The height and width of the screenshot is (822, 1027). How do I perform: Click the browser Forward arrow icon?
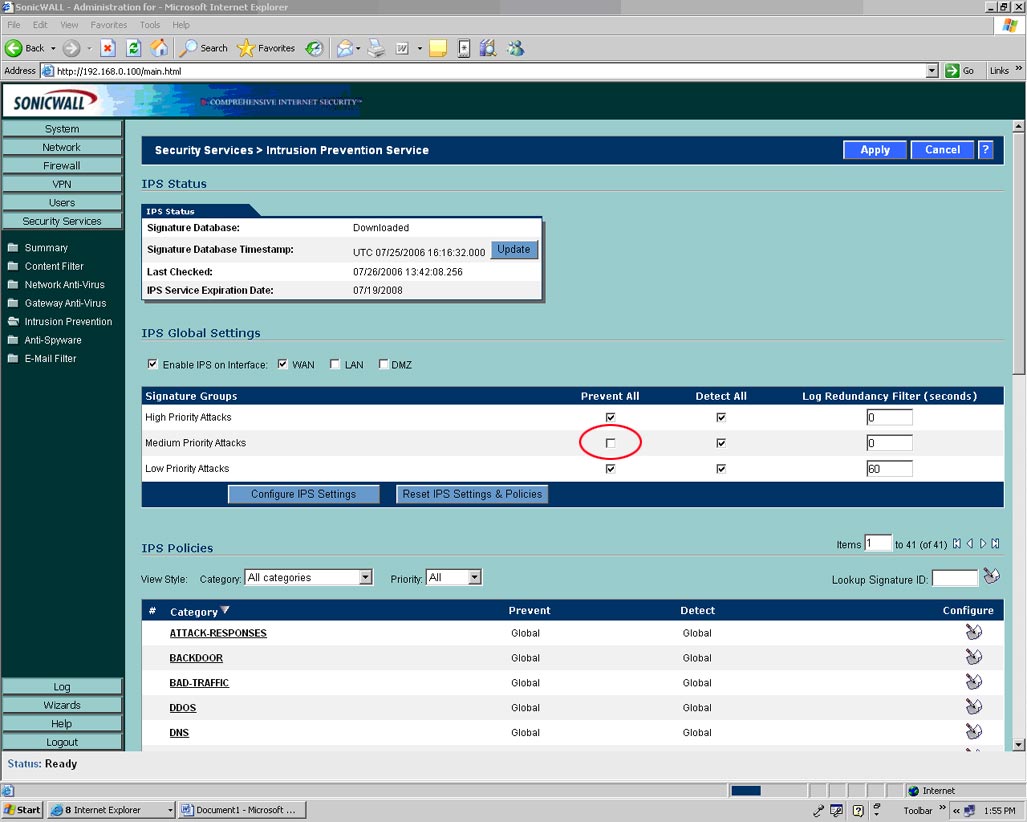coord(71,48)
